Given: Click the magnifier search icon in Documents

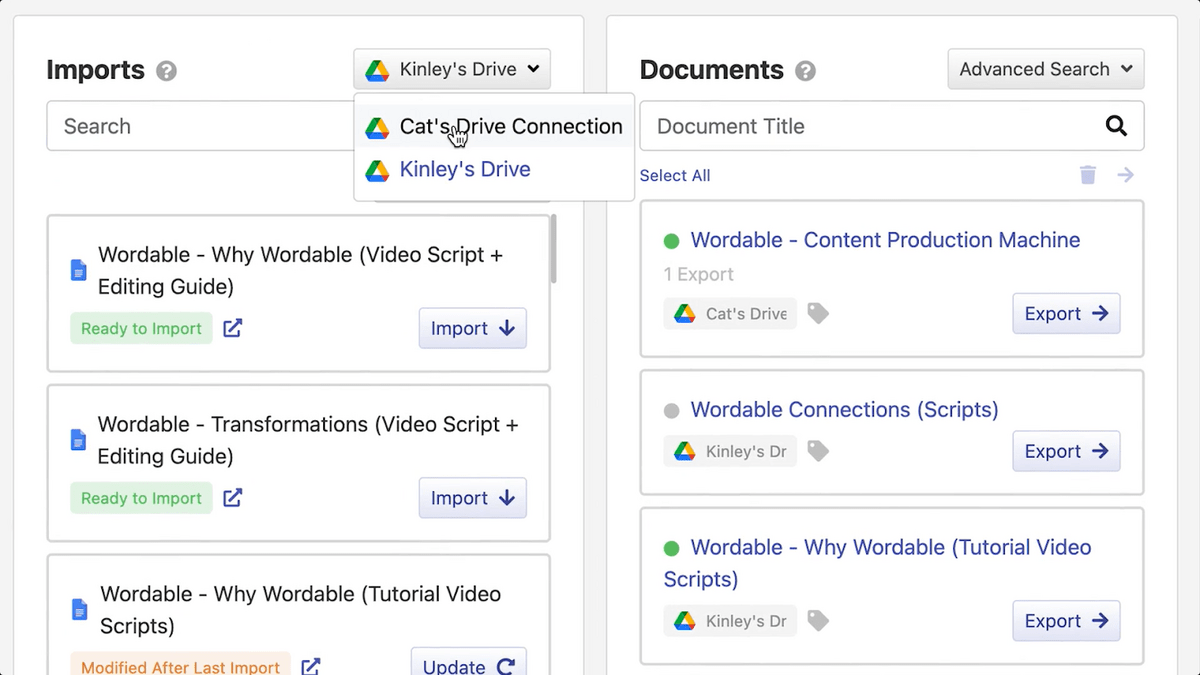Looking at the screenshot, I should click(x=1116, y=126).
